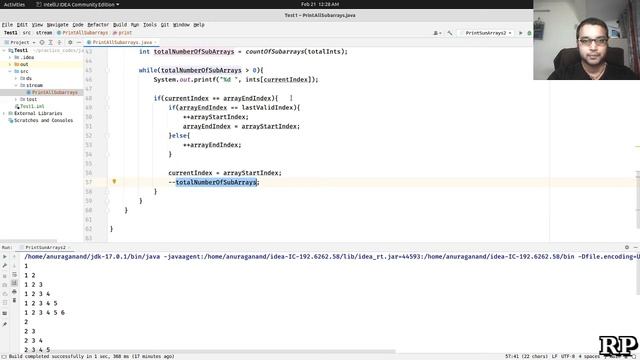Open the Navigate menu

click(x=58, y=25)
